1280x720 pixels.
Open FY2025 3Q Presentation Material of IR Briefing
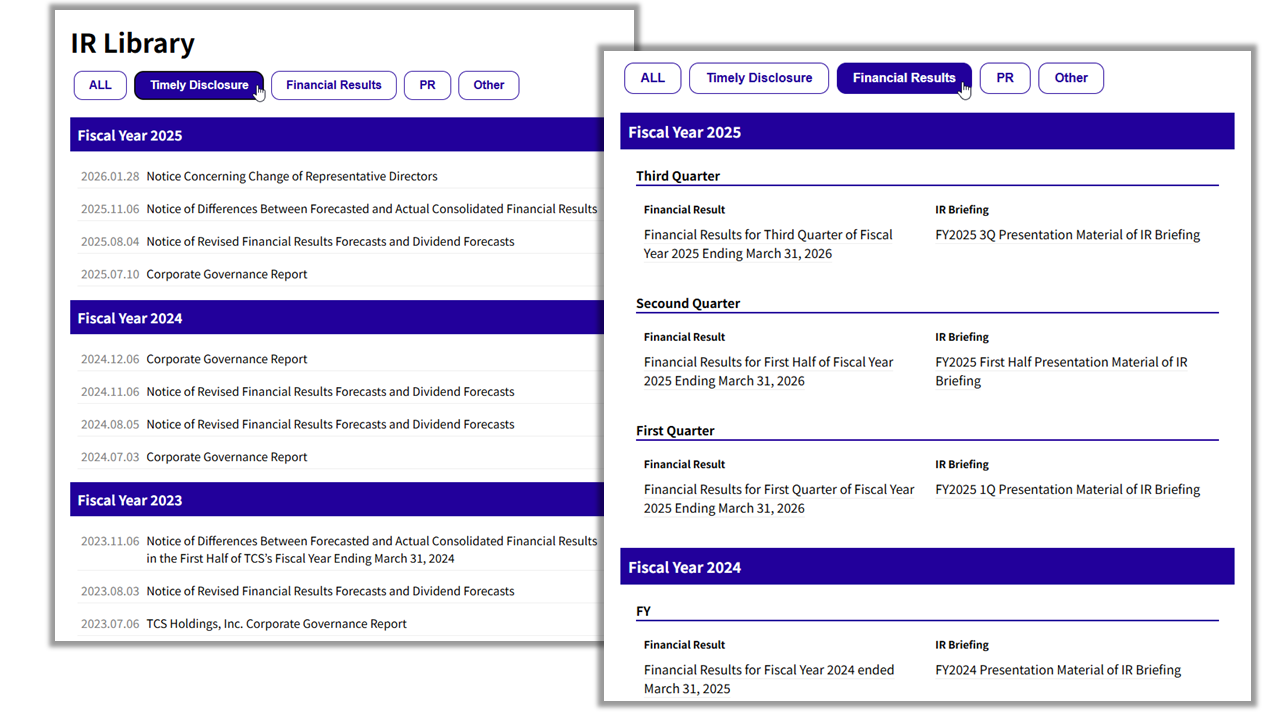tap(1068, 235)
